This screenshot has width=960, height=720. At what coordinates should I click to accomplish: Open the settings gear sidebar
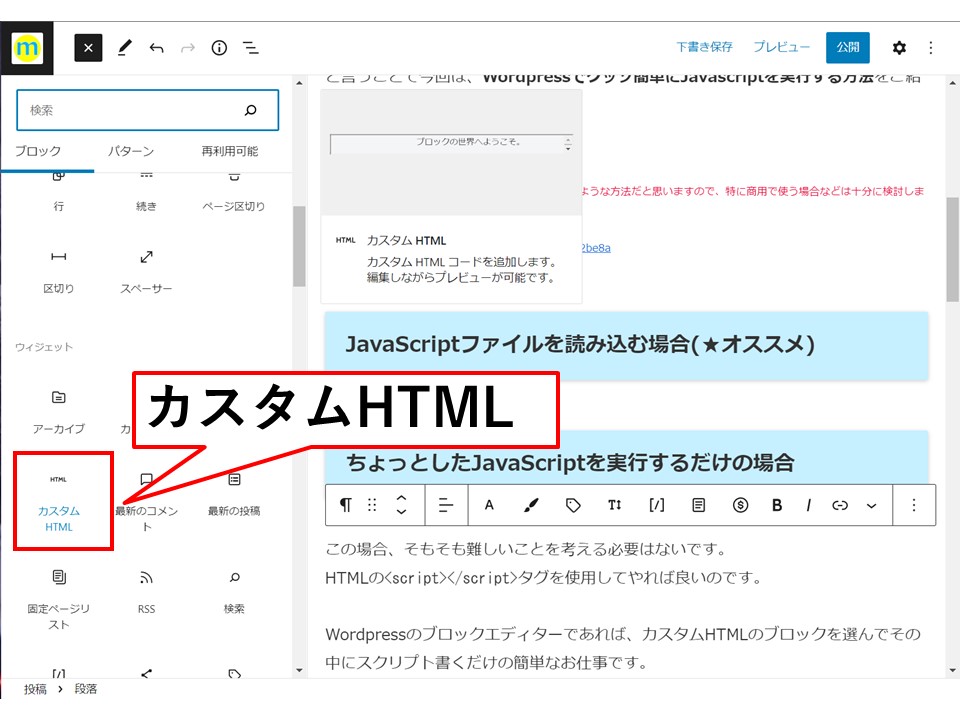coord(899,48)
